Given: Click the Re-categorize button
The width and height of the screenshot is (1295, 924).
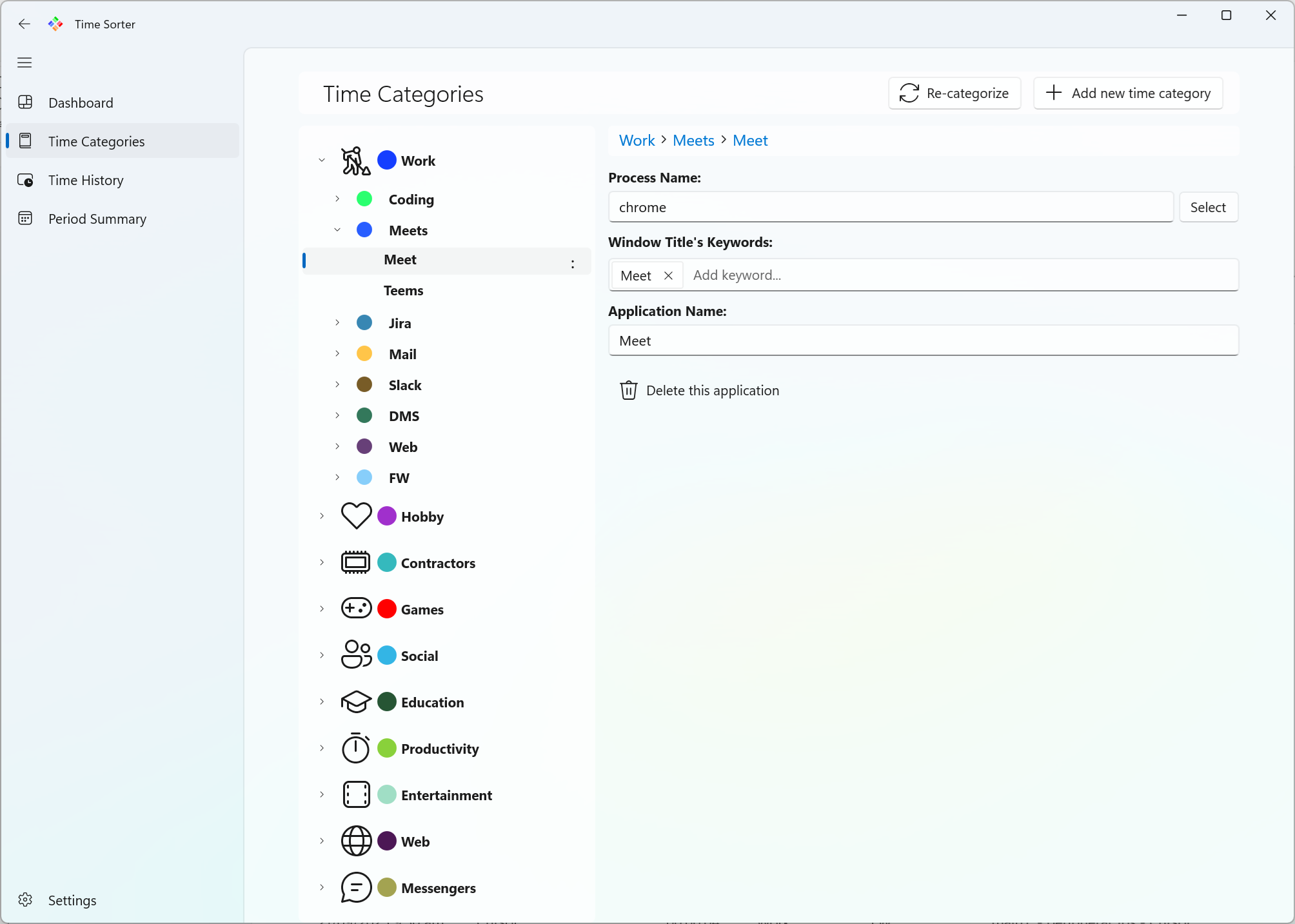Looking at the screenshot, I should tap(954, 93).
